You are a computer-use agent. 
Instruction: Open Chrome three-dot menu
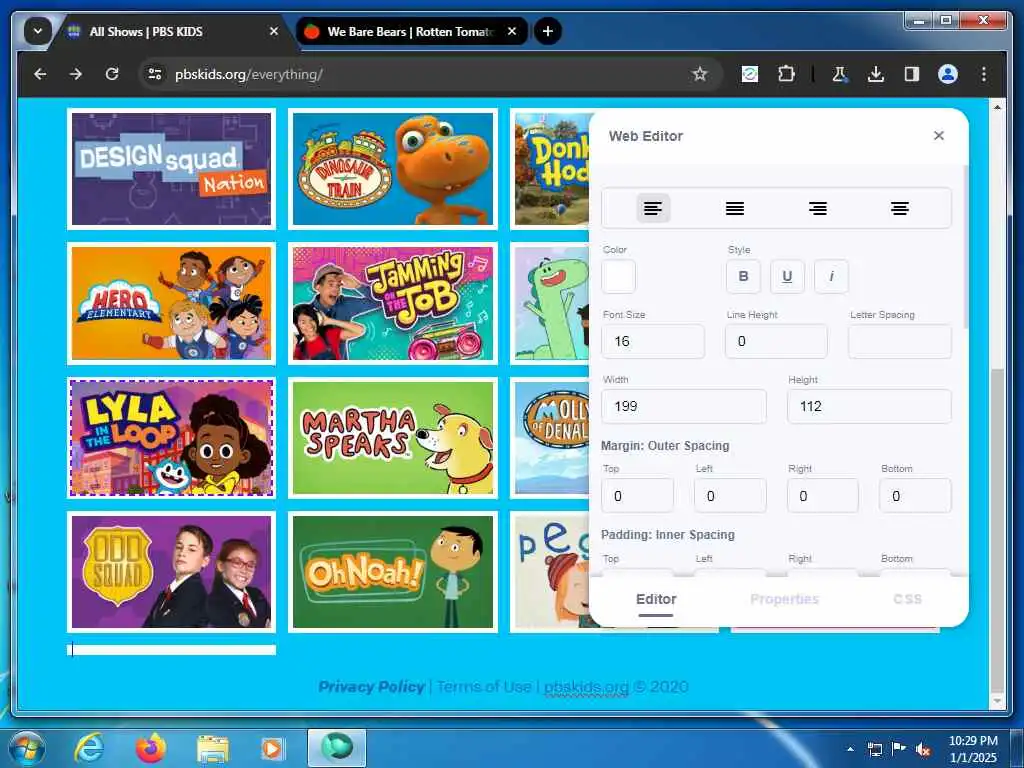click(x=984, y=74)
